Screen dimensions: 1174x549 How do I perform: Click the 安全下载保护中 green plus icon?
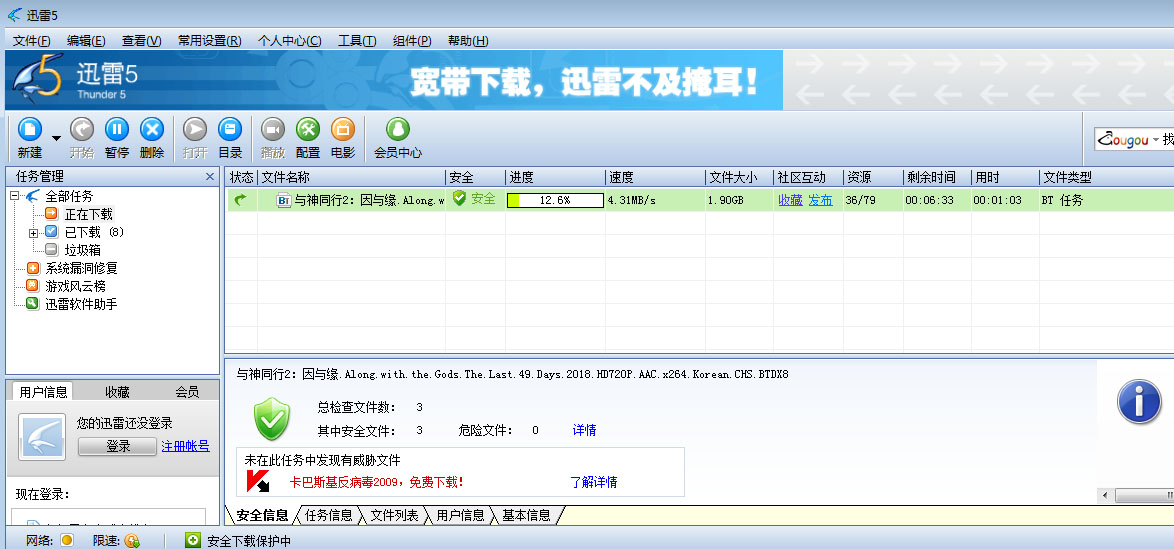(x=193, y=540)
